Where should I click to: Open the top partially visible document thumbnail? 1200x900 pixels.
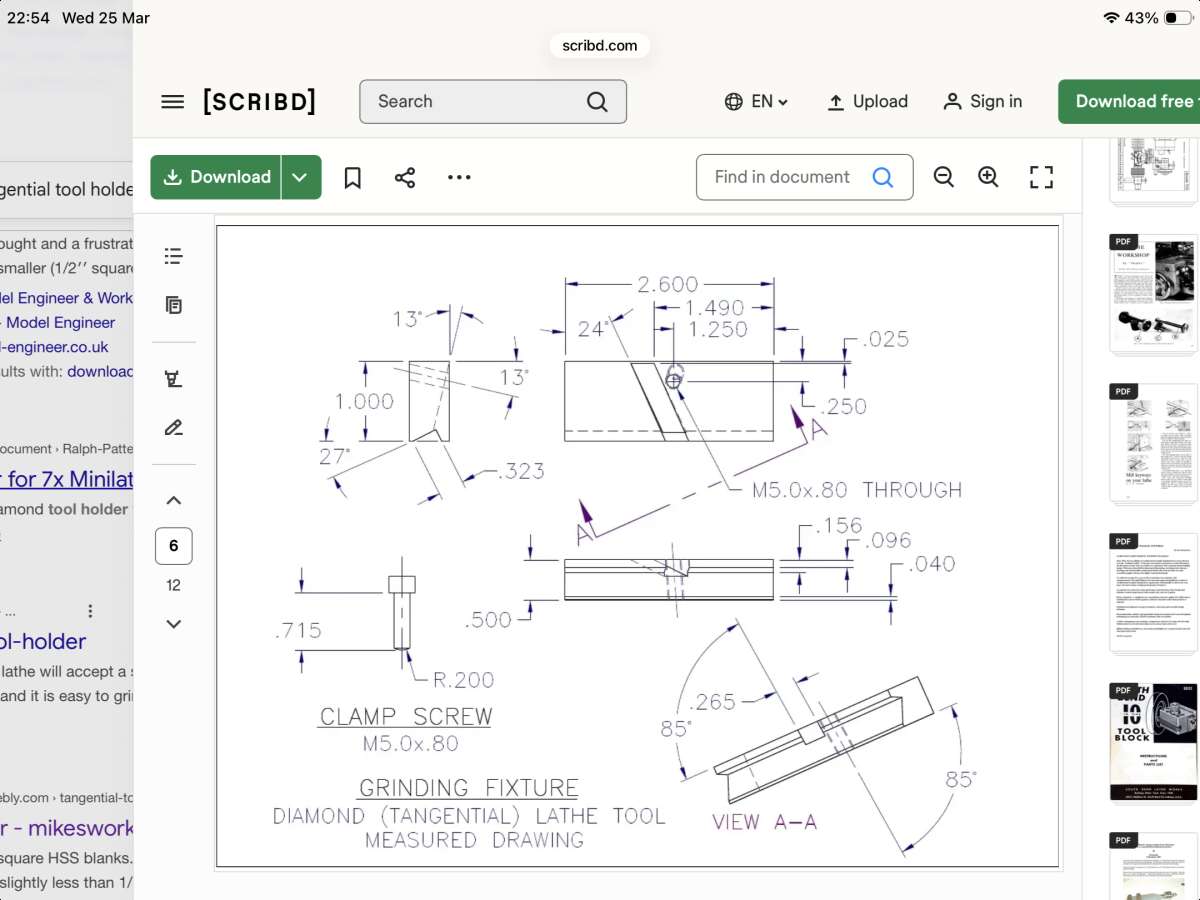tap(1153, 173)
